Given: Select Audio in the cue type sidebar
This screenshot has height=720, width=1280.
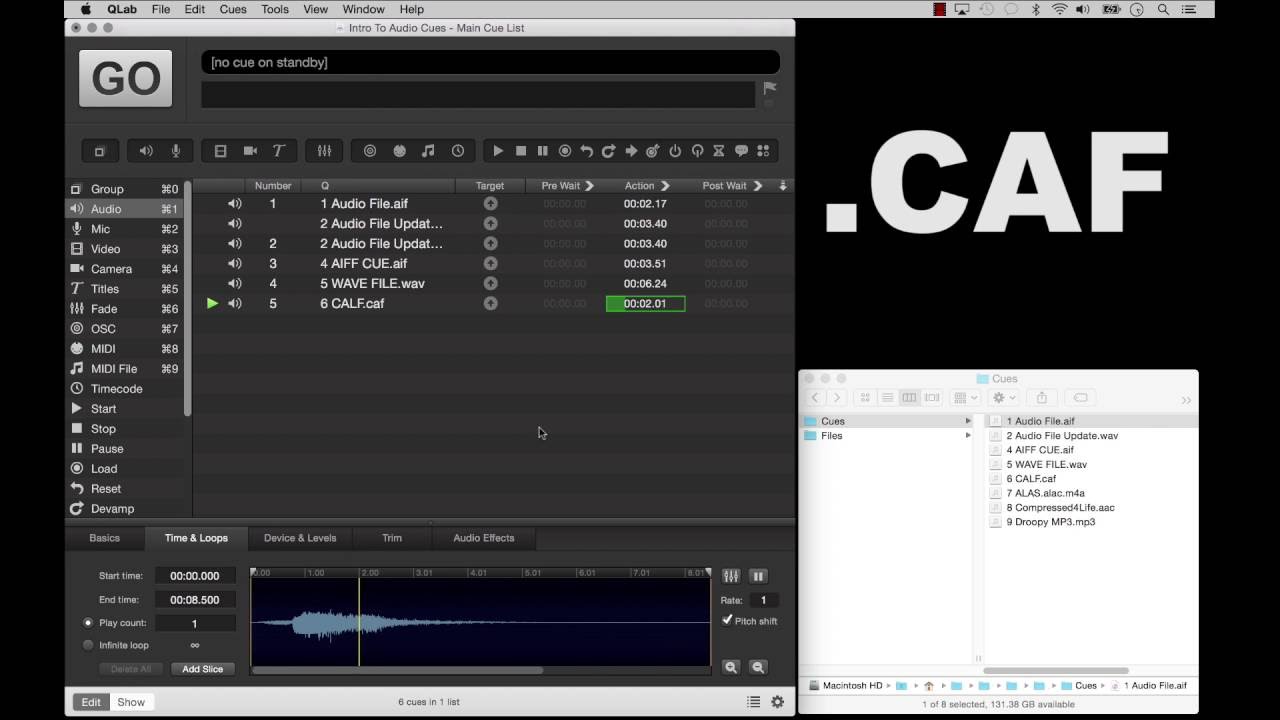Looking at the screenshot, I should (x=125, y=209).
